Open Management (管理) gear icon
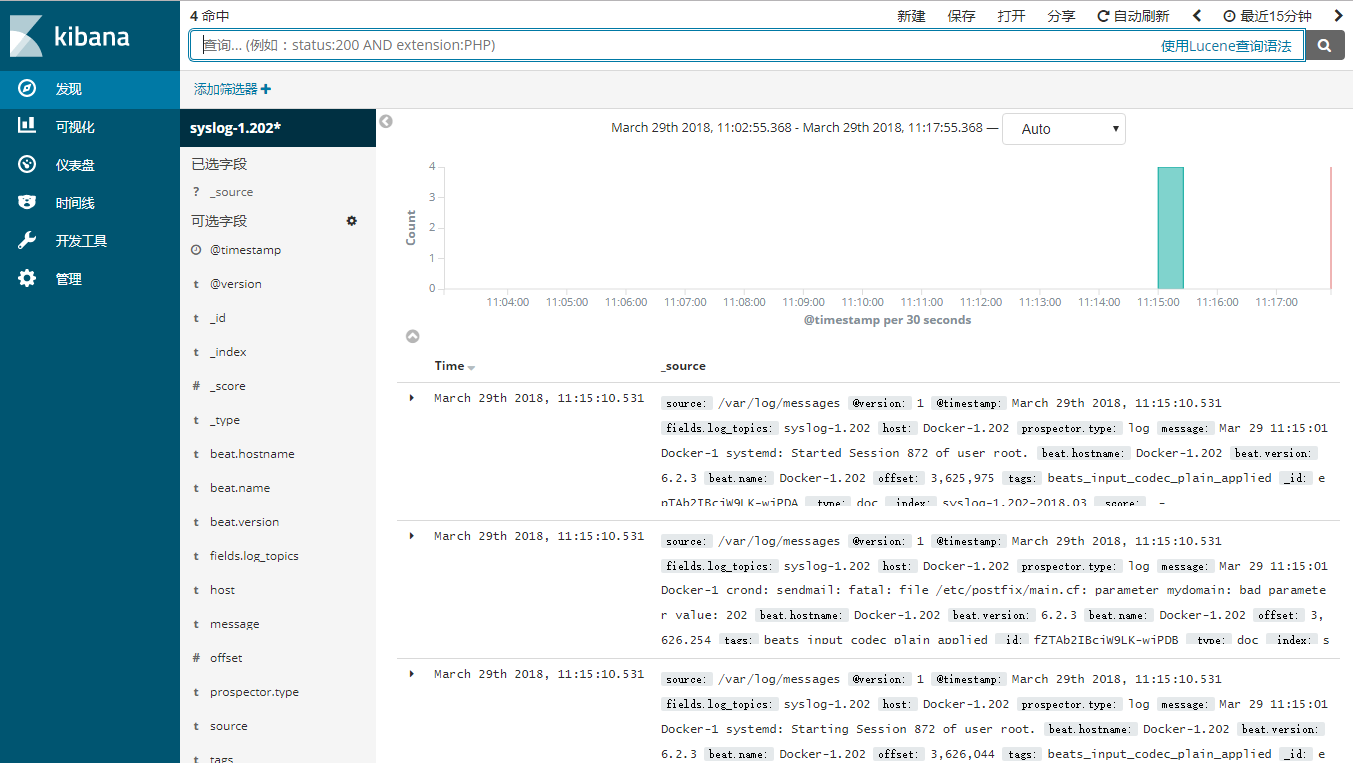 point(28,279)
